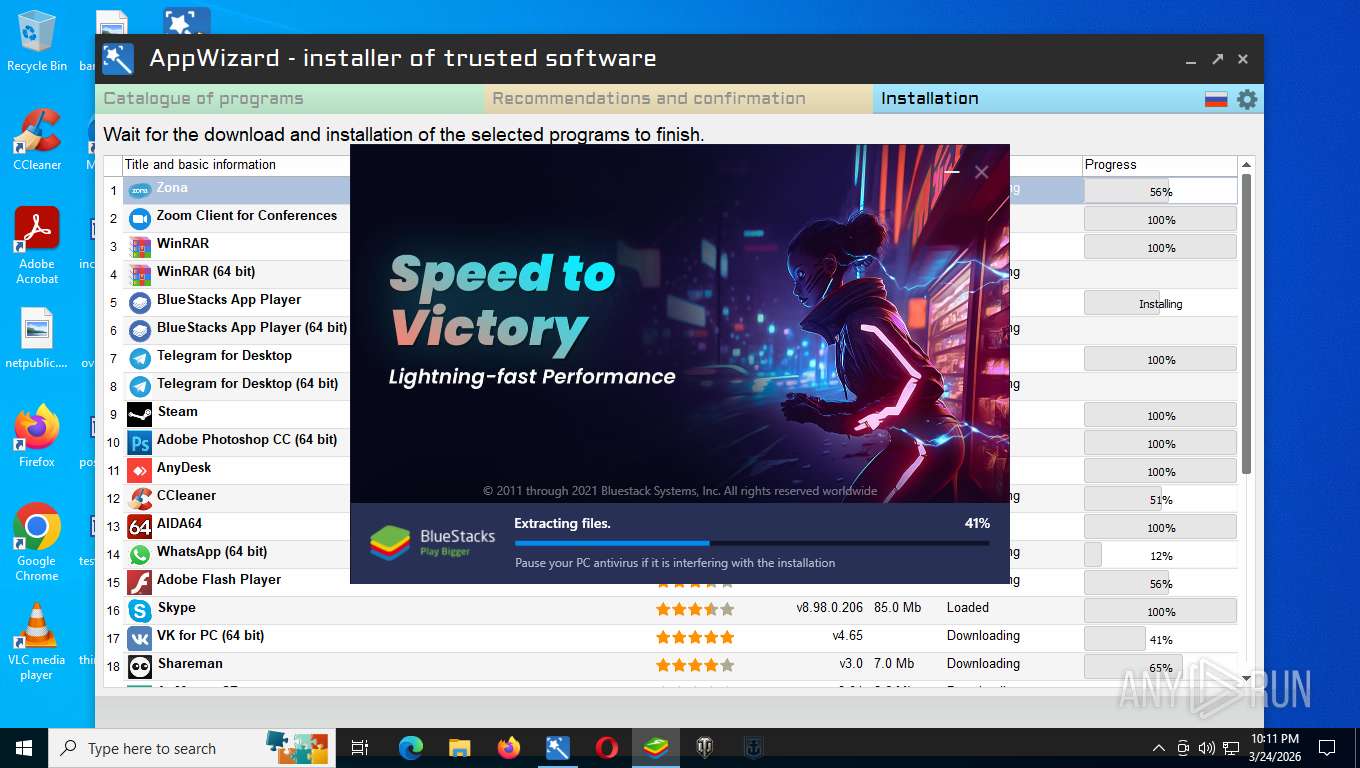Screen dimensions: 1360x768
Task: Click the Skype star rating
Action: [695, 609]
